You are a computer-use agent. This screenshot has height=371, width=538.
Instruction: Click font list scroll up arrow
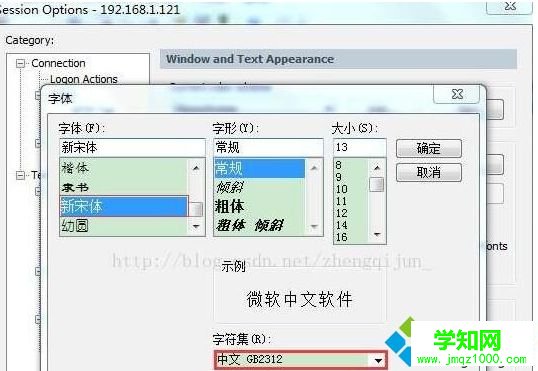point(196,168)
